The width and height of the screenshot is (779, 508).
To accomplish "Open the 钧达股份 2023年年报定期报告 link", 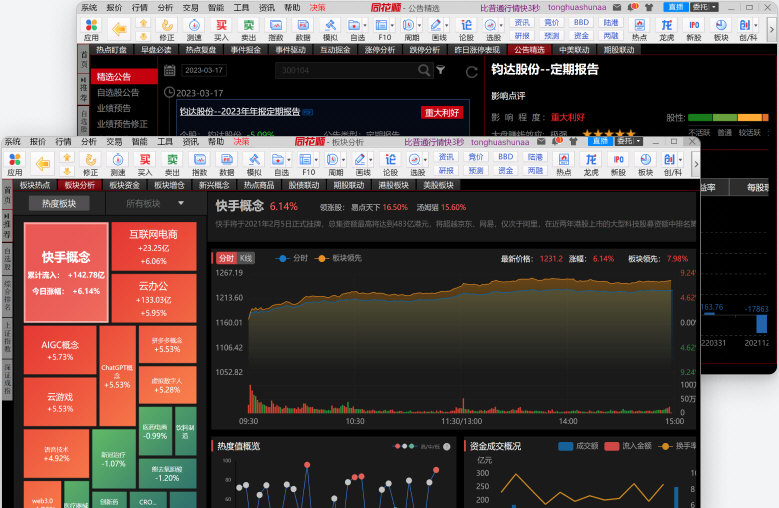I will click(x=240, y=112).
